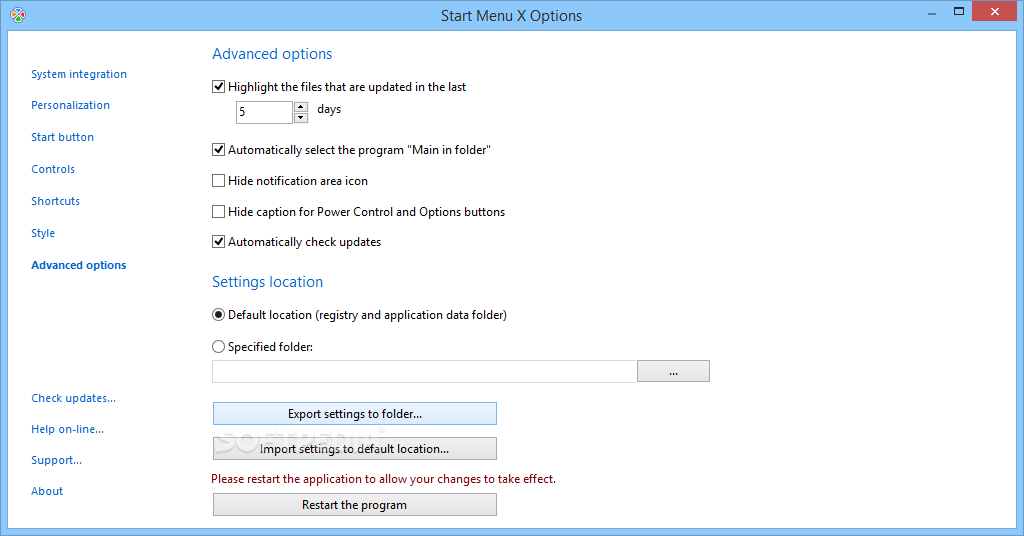The image size is (1024, 536).
Task: Click the specified folder path field
Action: 424,371
